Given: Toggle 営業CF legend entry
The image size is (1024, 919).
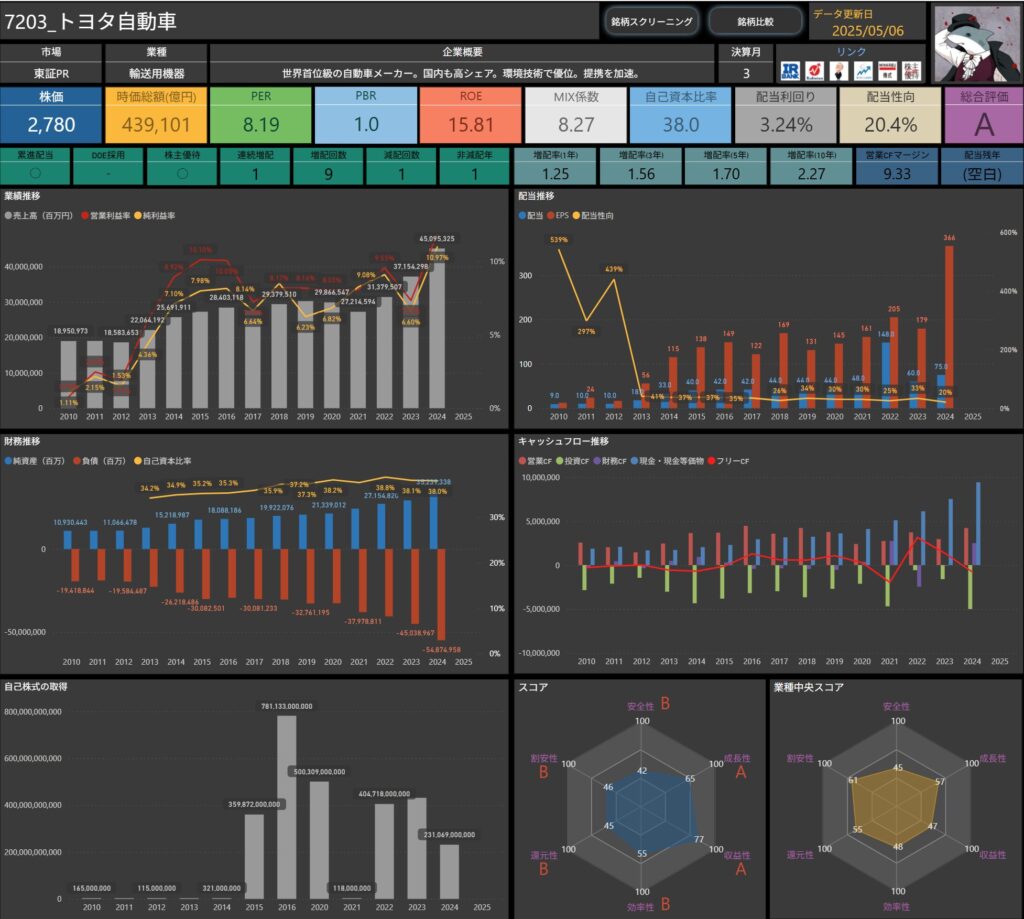Looking at the screenshot, I should pyautogui.click(x=536, y=461).
